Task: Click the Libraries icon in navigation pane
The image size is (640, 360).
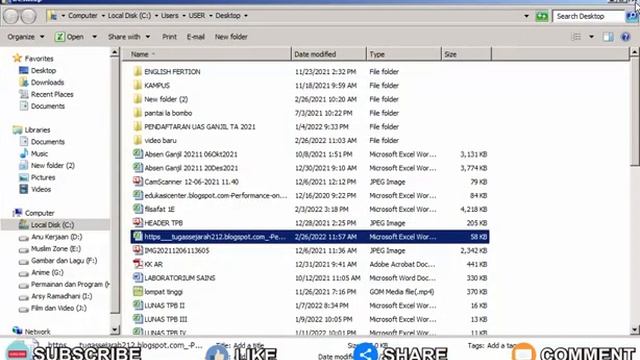Action: [17, 130]
